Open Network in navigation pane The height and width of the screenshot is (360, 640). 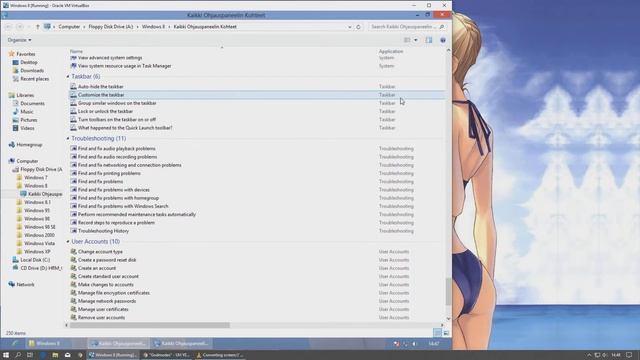coord(25,284)
